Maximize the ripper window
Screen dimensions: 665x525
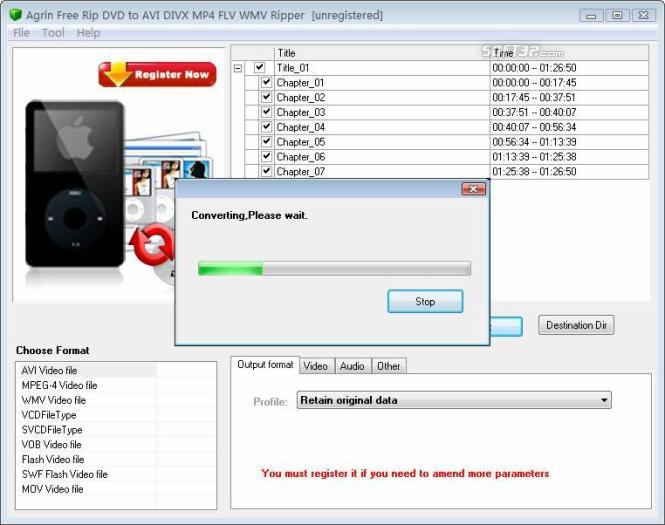pos(617,16)
